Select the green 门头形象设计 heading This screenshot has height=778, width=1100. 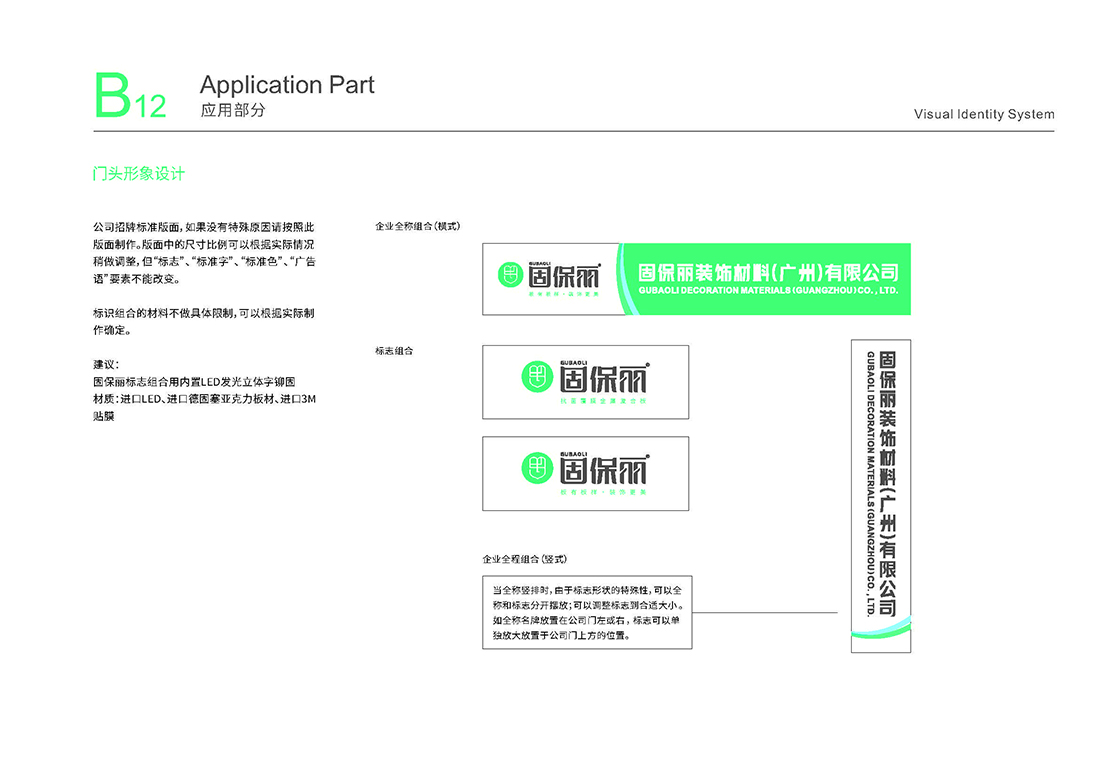tap(138, 174)
